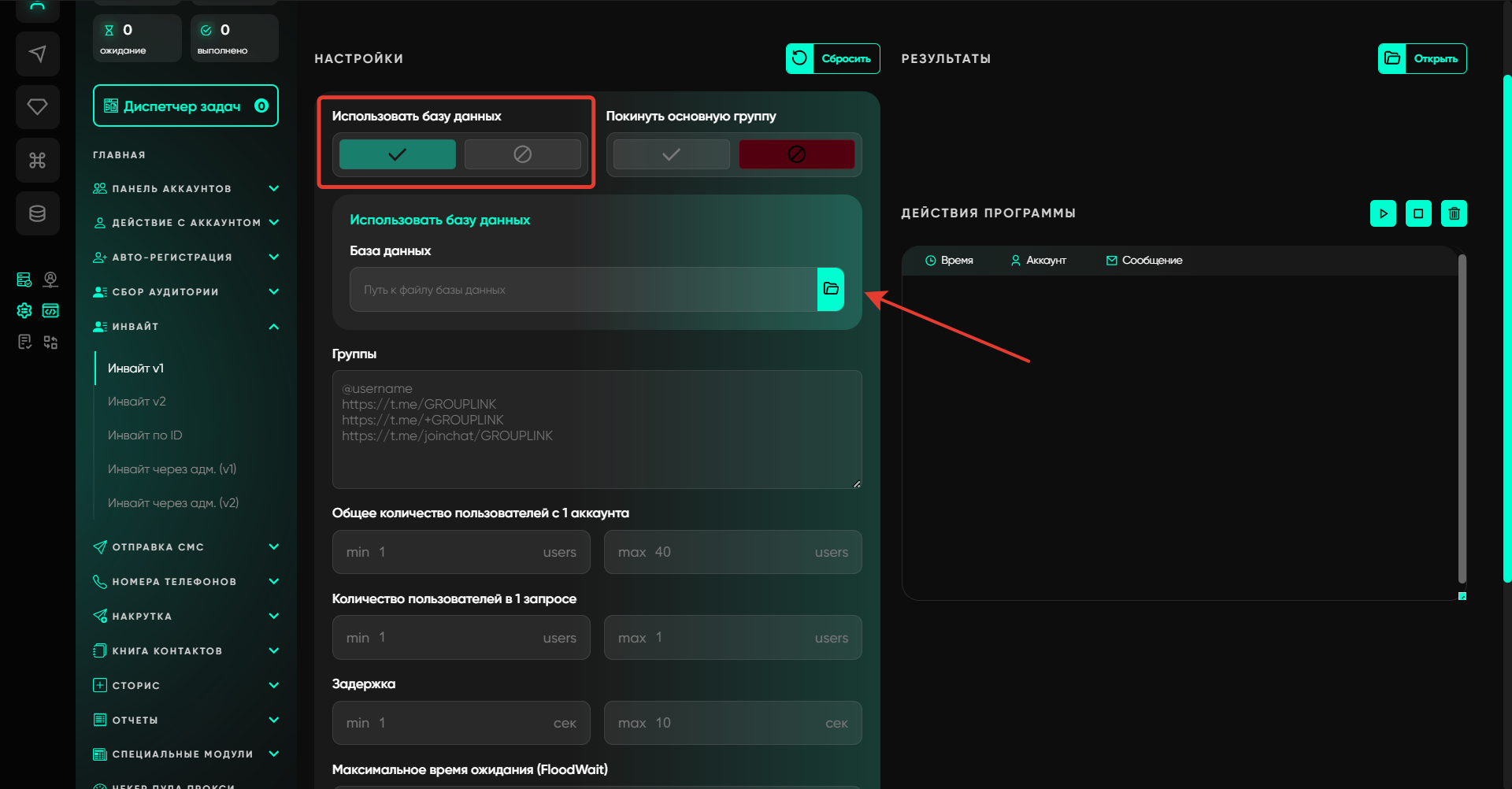Clear program actions log with trash icon
The height and width of the screenshot is (789, 1512).
tap(1454, 213)
